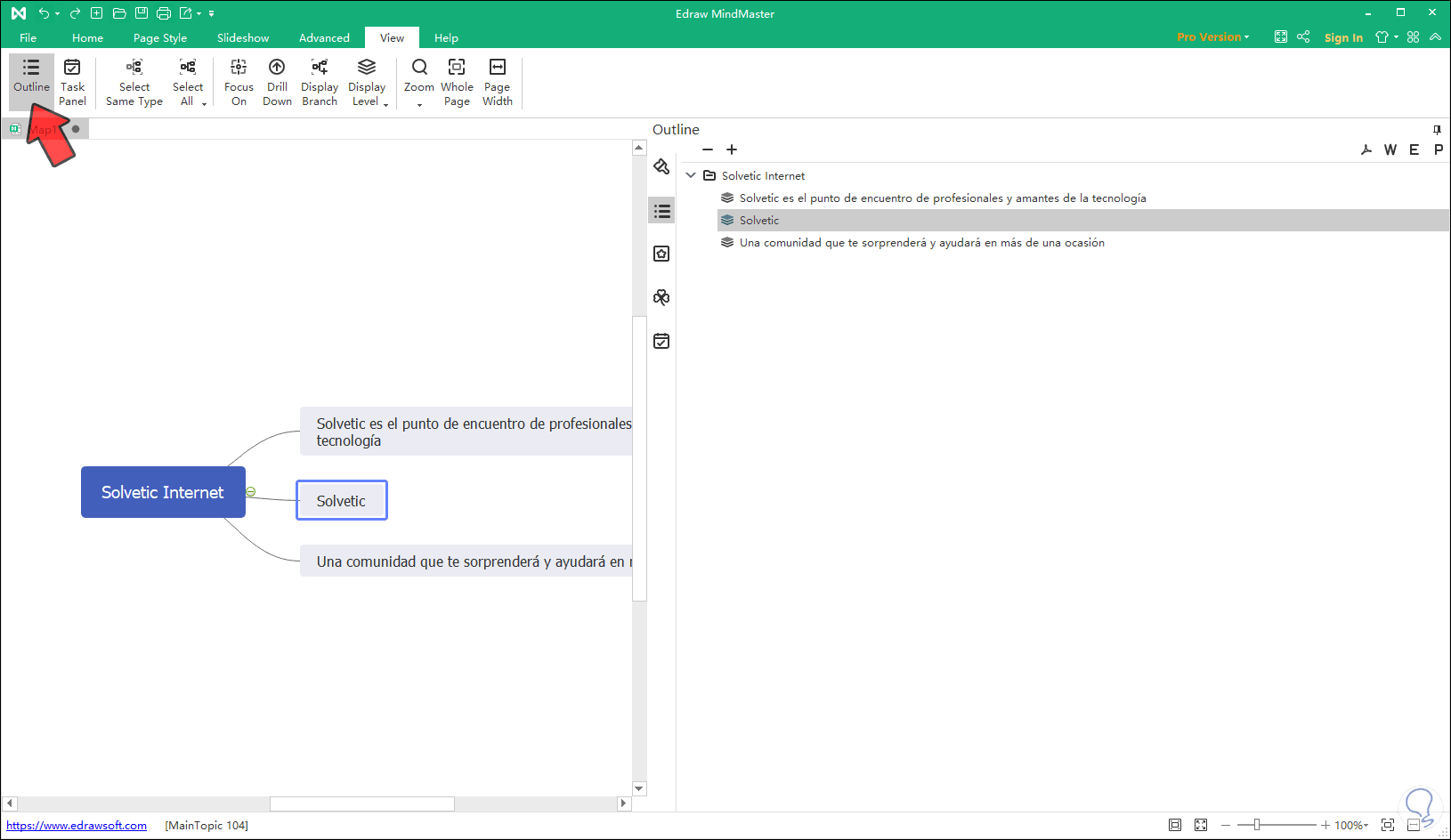
Task: Open the 100% zoom level dropdown
Action: point(1351,826)
